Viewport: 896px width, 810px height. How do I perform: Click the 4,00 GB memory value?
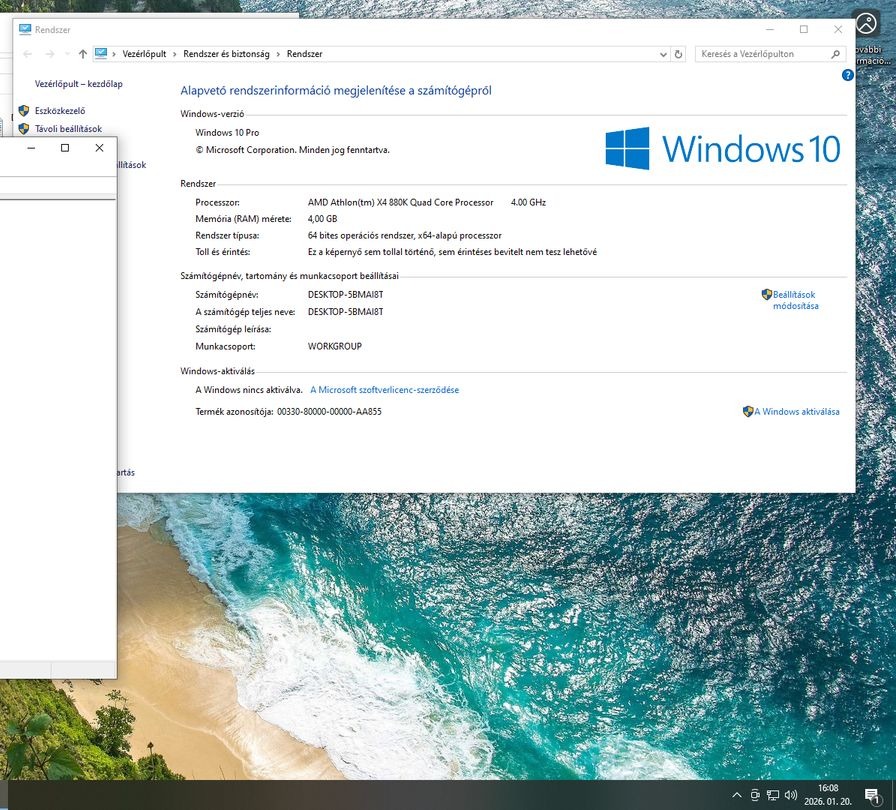tap(322, 219)
